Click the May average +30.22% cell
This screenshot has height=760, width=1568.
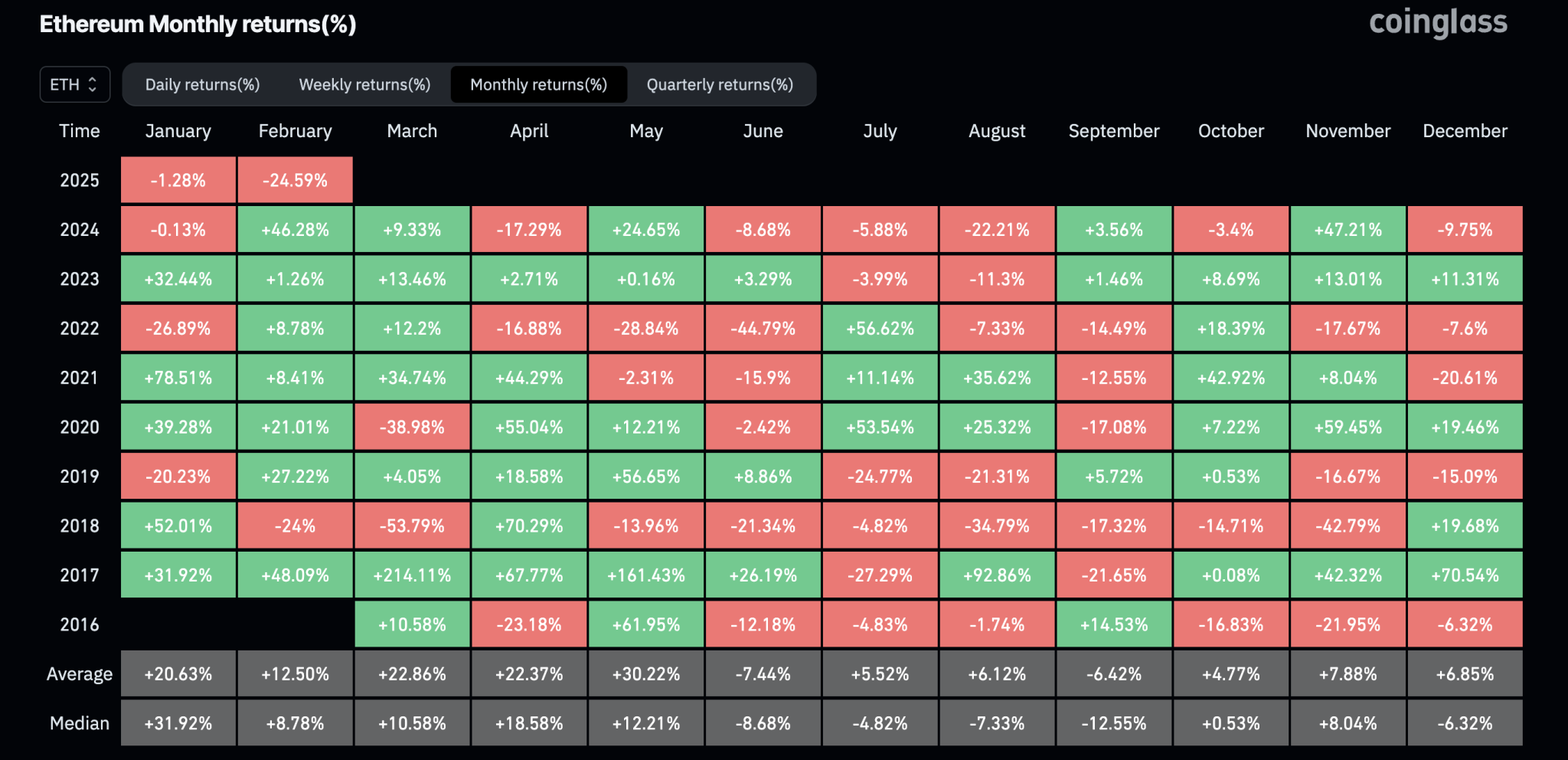coord(646,674)
